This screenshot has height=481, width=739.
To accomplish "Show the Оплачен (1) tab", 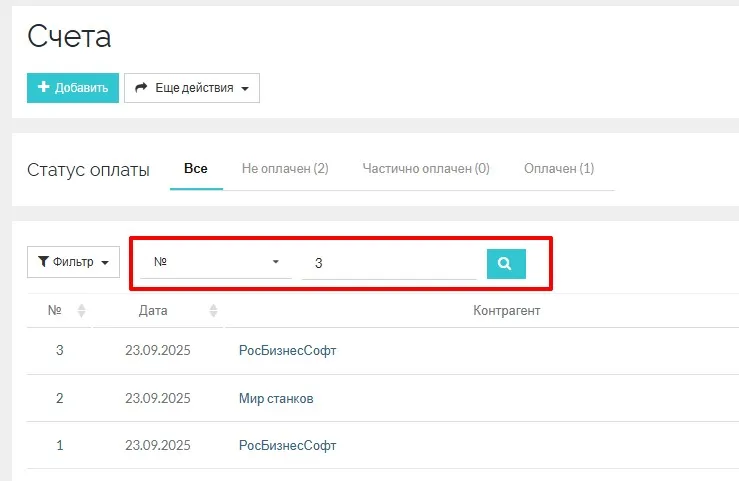I will (x=559, y=169).
